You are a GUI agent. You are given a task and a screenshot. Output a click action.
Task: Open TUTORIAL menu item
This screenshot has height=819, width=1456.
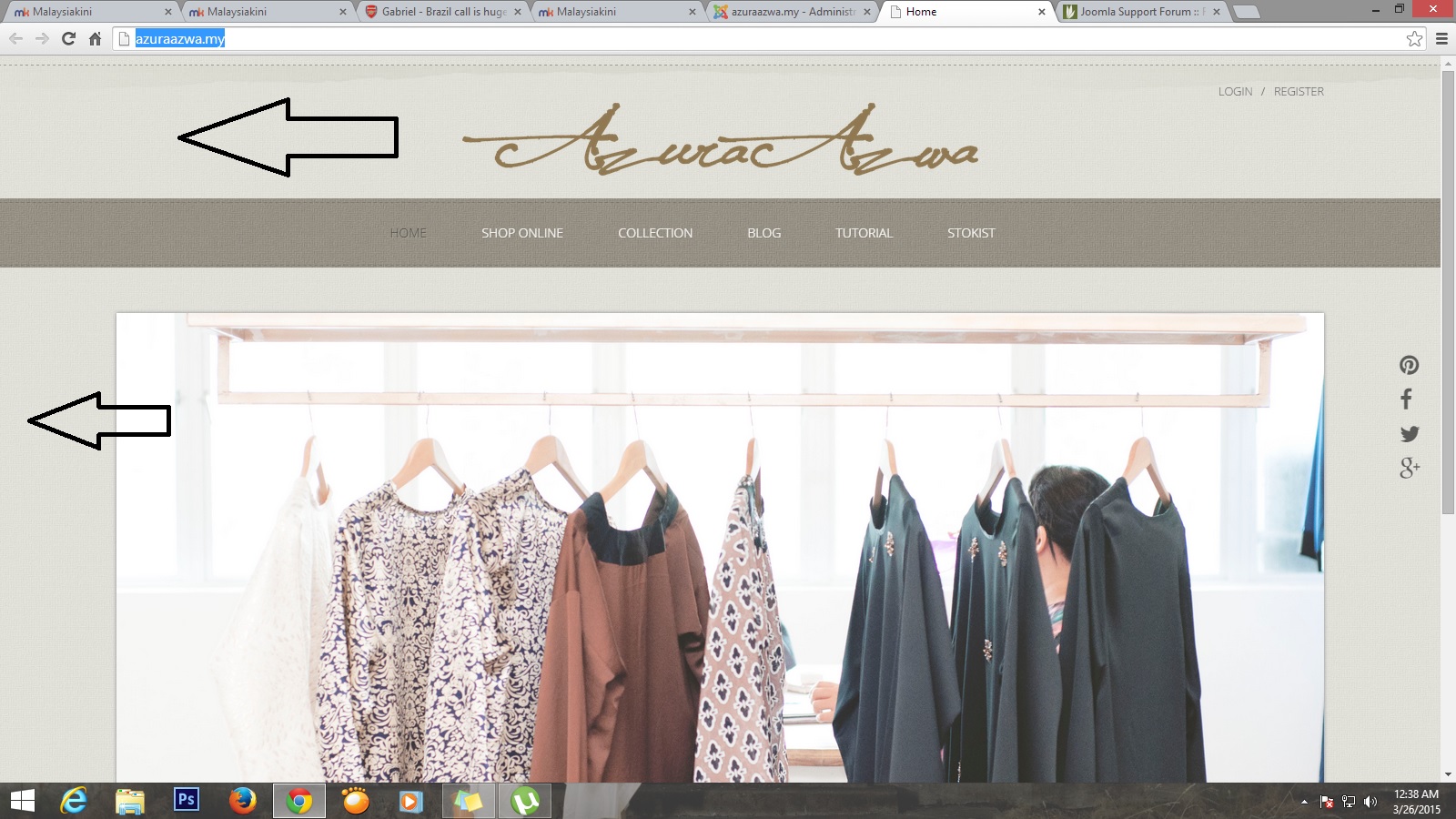coord(864,233)
